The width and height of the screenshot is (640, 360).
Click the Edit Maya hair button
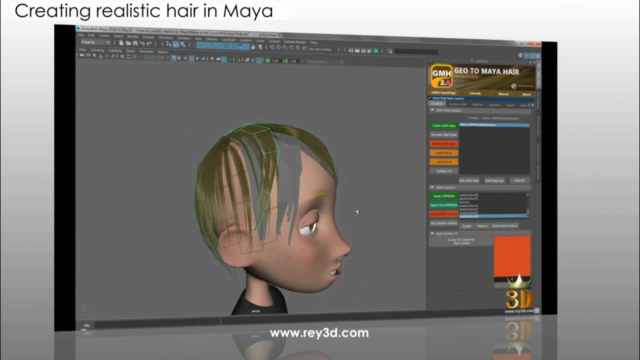[494, 180]
